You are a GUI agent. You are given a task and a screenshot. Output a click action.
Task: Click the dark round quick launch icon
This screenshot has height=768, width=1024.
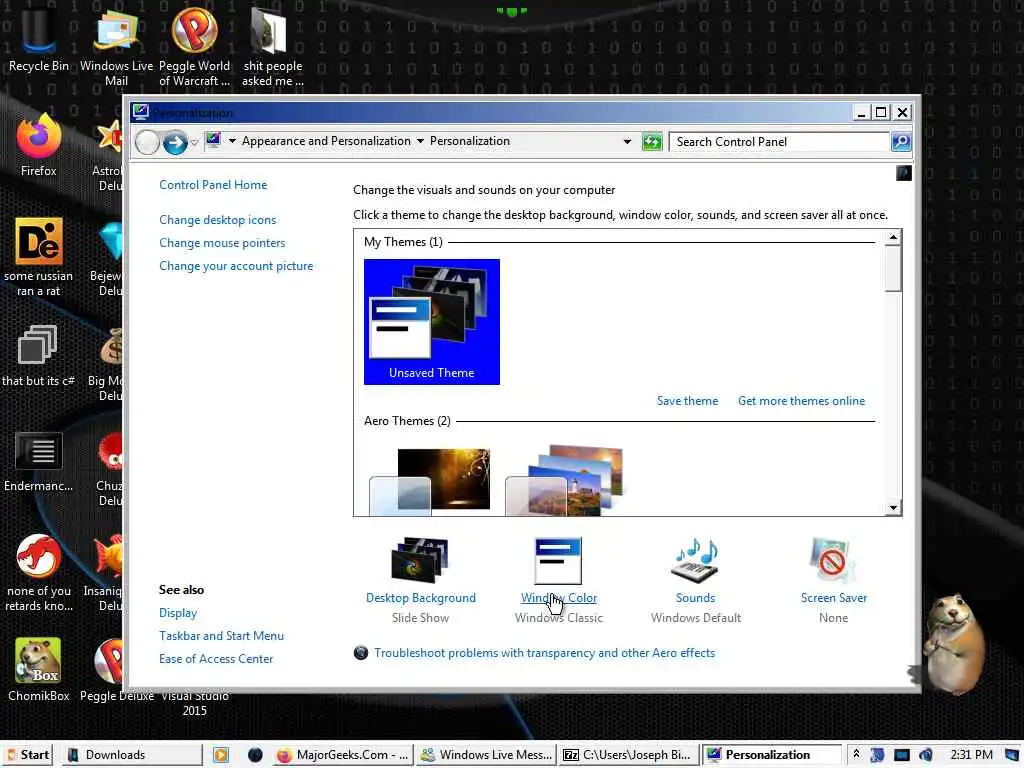pyautogui.click(x=255, y=755)
